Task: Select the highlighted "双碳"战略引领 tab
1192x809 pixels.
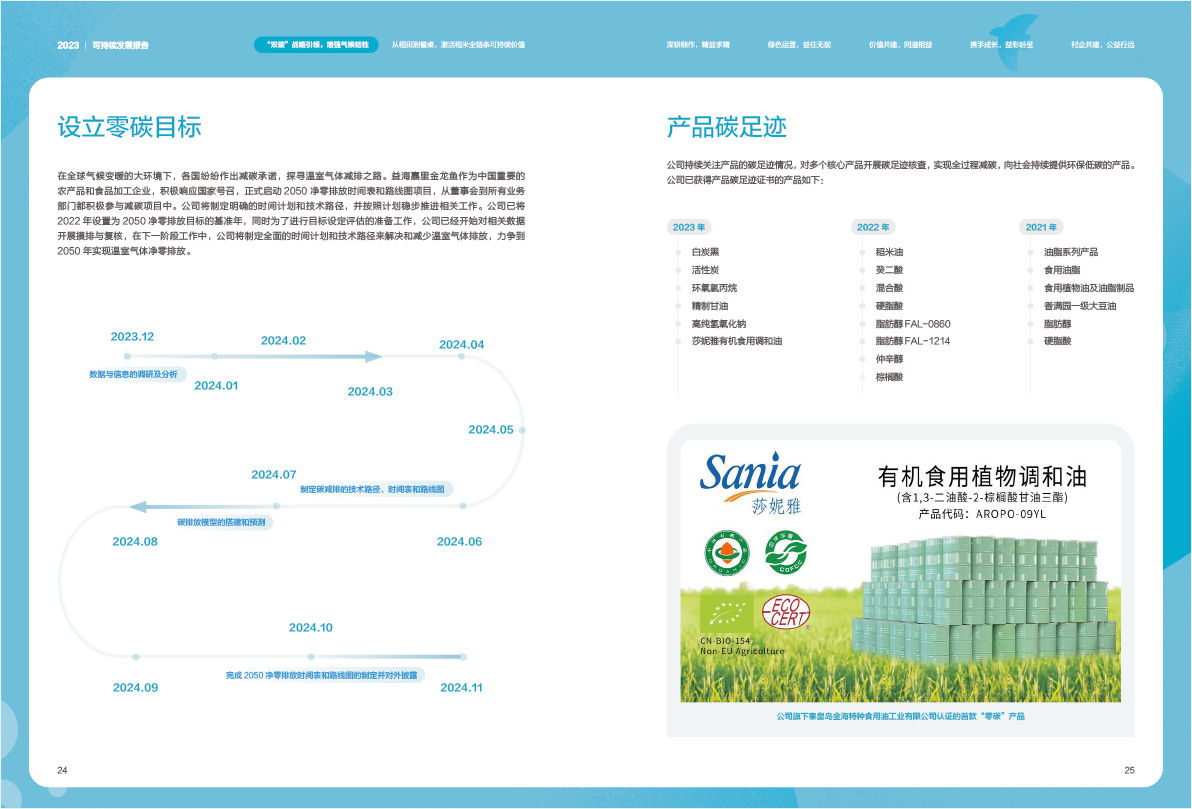Action: pos(316,45)
